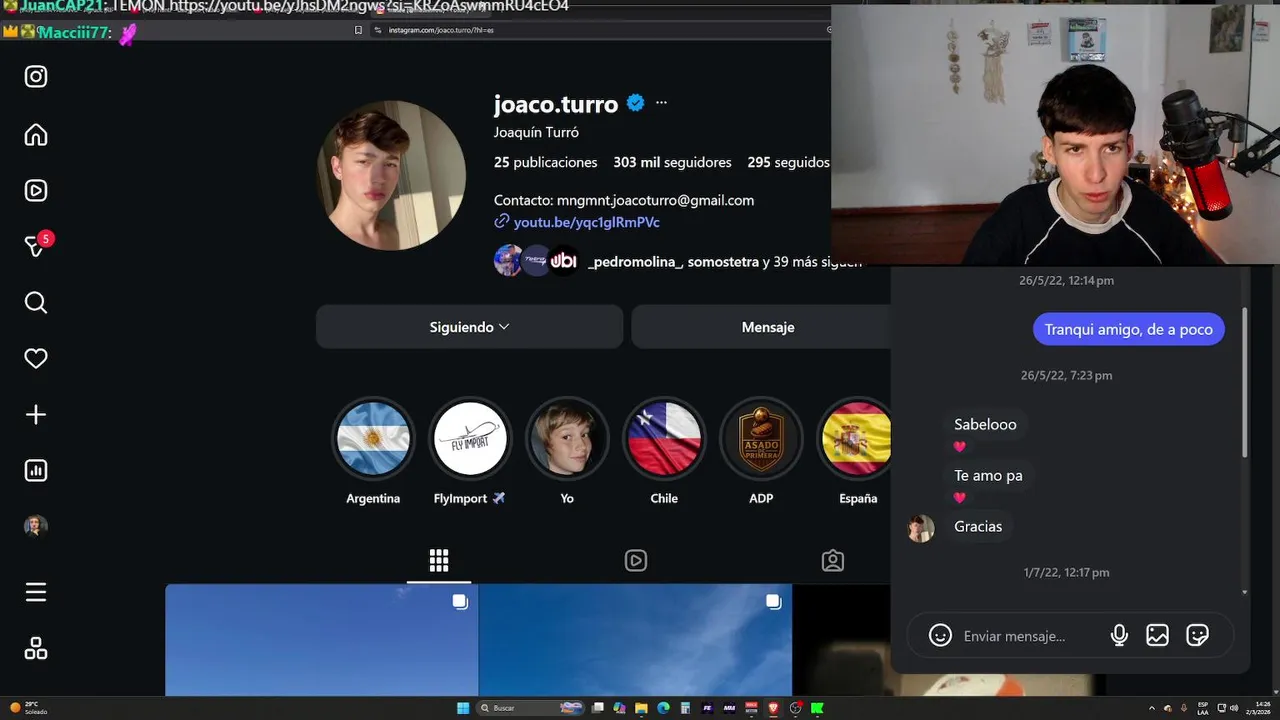Open the Reels icon in sidebar

(x=36, y=190)
